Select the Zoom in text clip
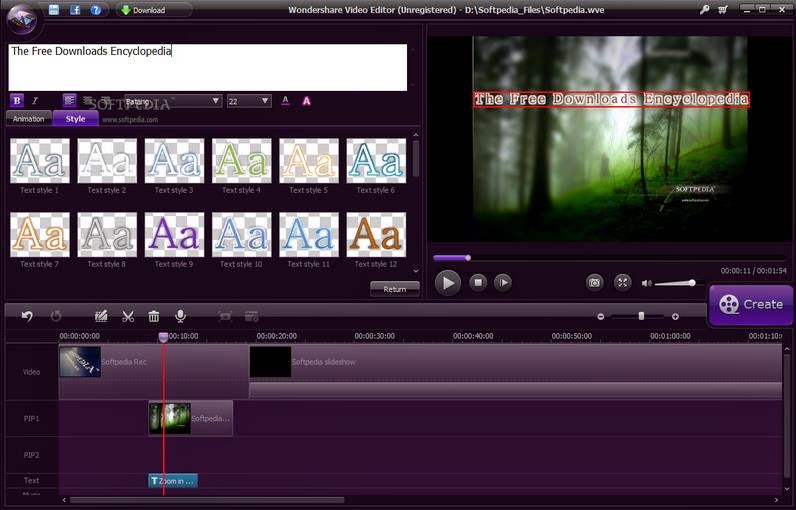The width and height of the screenshot is (796, 510). (173, 481)
